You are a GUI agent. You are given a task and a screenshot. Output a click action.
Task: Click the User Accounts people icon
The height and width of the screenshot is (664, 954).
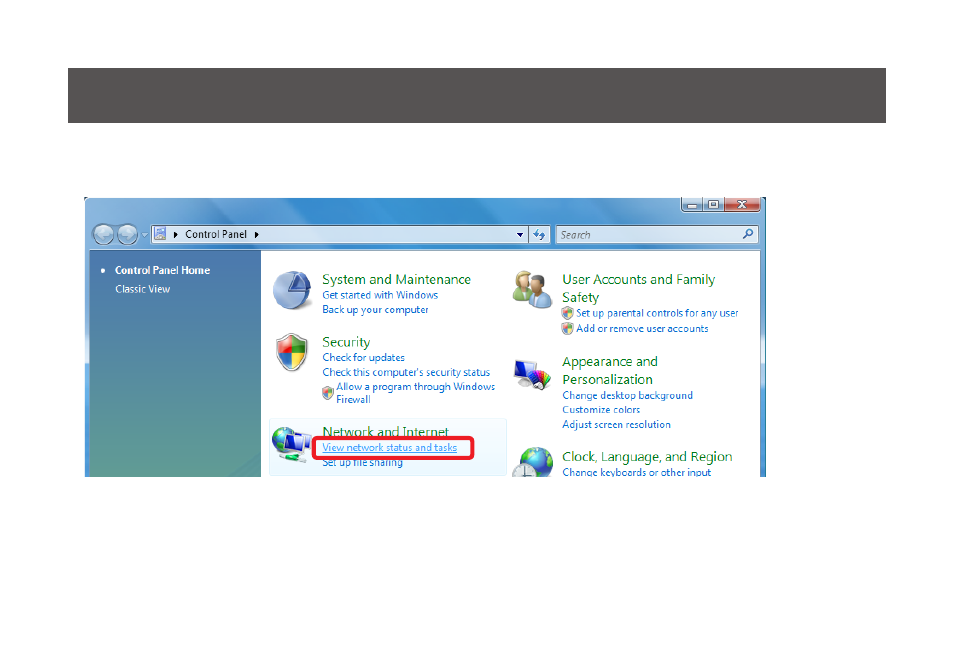[532, 290]
